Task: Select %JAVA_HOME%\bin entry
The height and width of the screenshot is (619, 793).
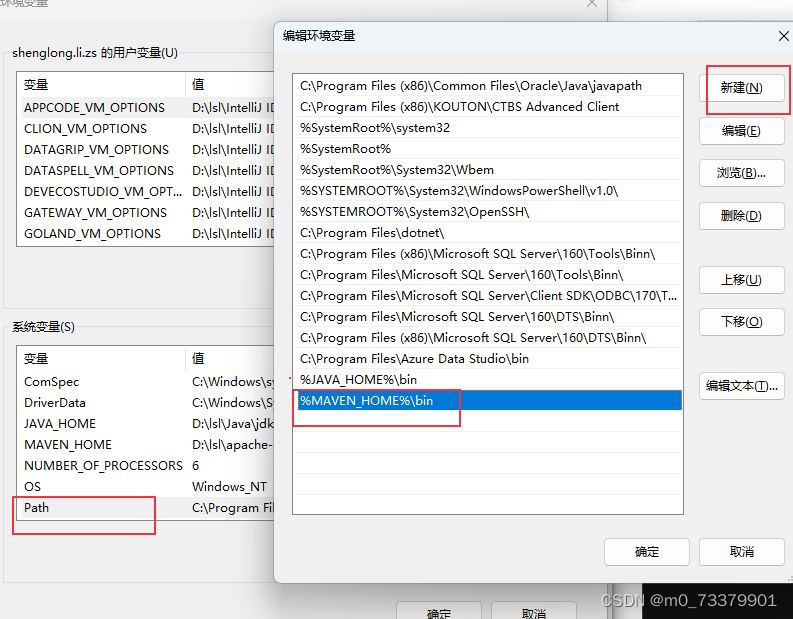Action: 488,380
